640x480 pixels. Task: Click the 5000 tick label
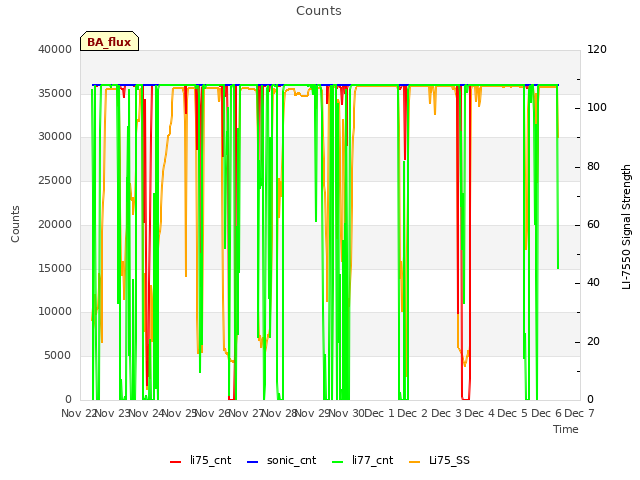pyautogui.click(x=58, y=356)
